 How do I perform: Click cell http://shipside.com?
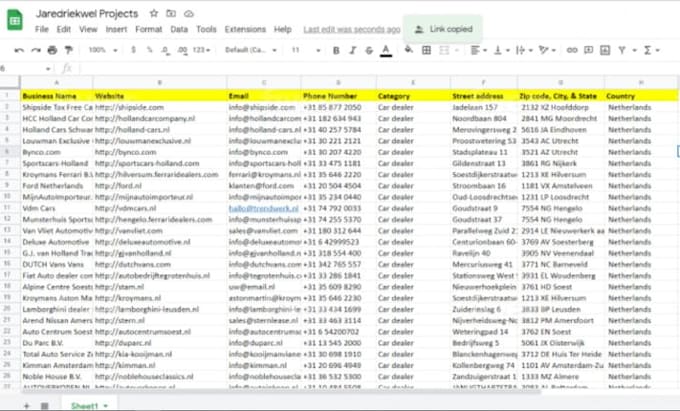pos(160,107)
